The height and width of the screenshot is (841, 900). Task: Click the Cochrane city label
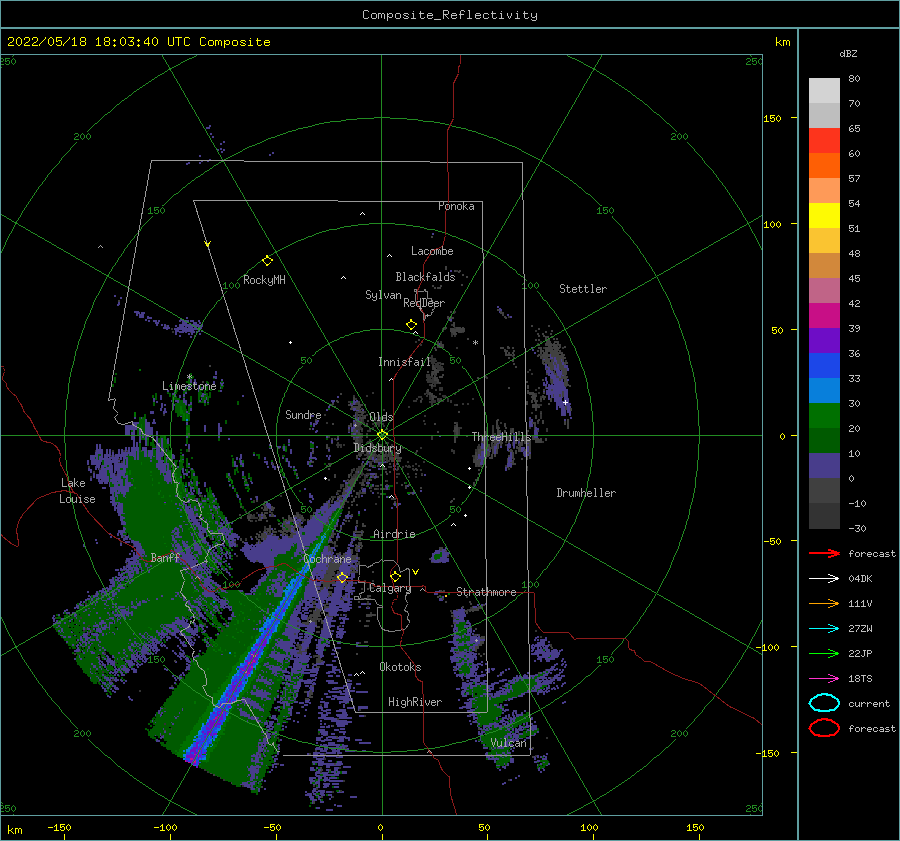[327, 559]
